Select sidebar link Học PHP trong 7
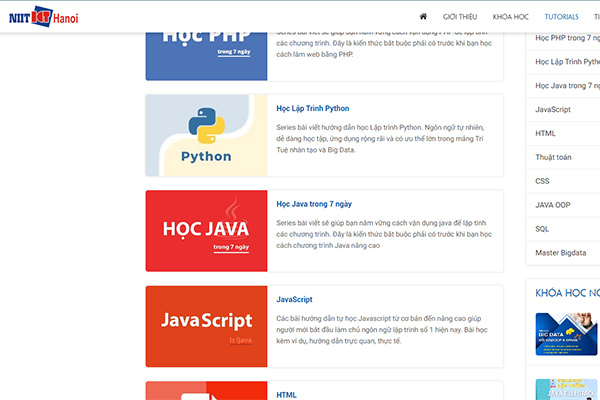 pos(567,38)
